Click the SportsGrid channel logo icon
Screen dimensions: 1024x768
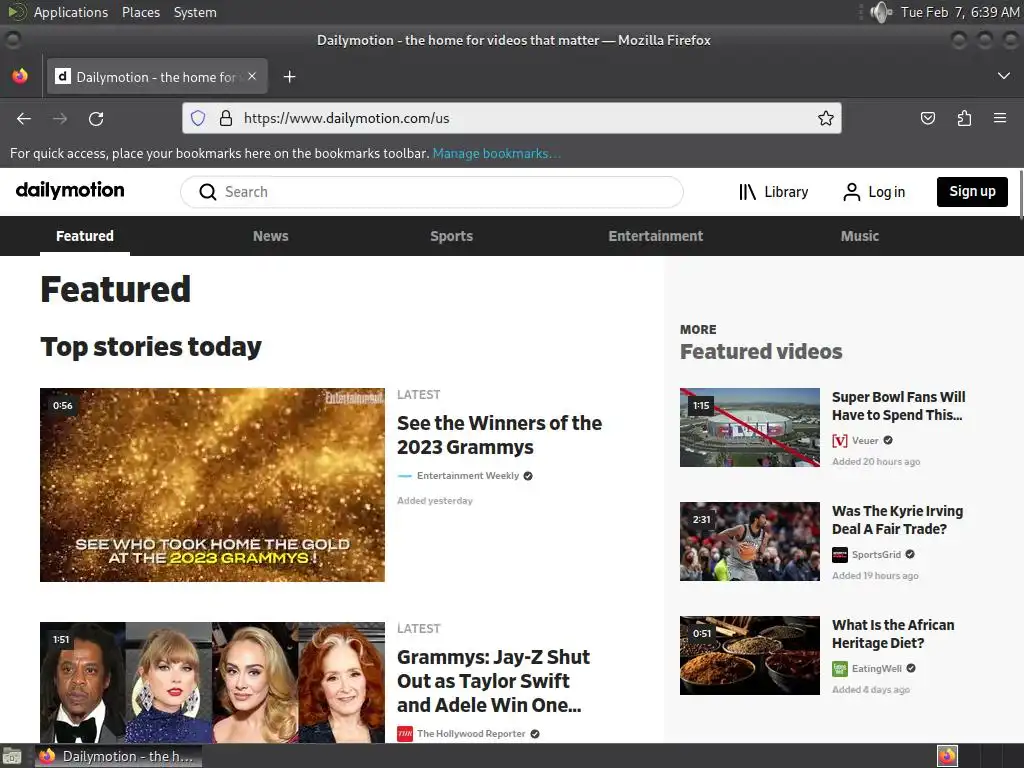point(840,555)
